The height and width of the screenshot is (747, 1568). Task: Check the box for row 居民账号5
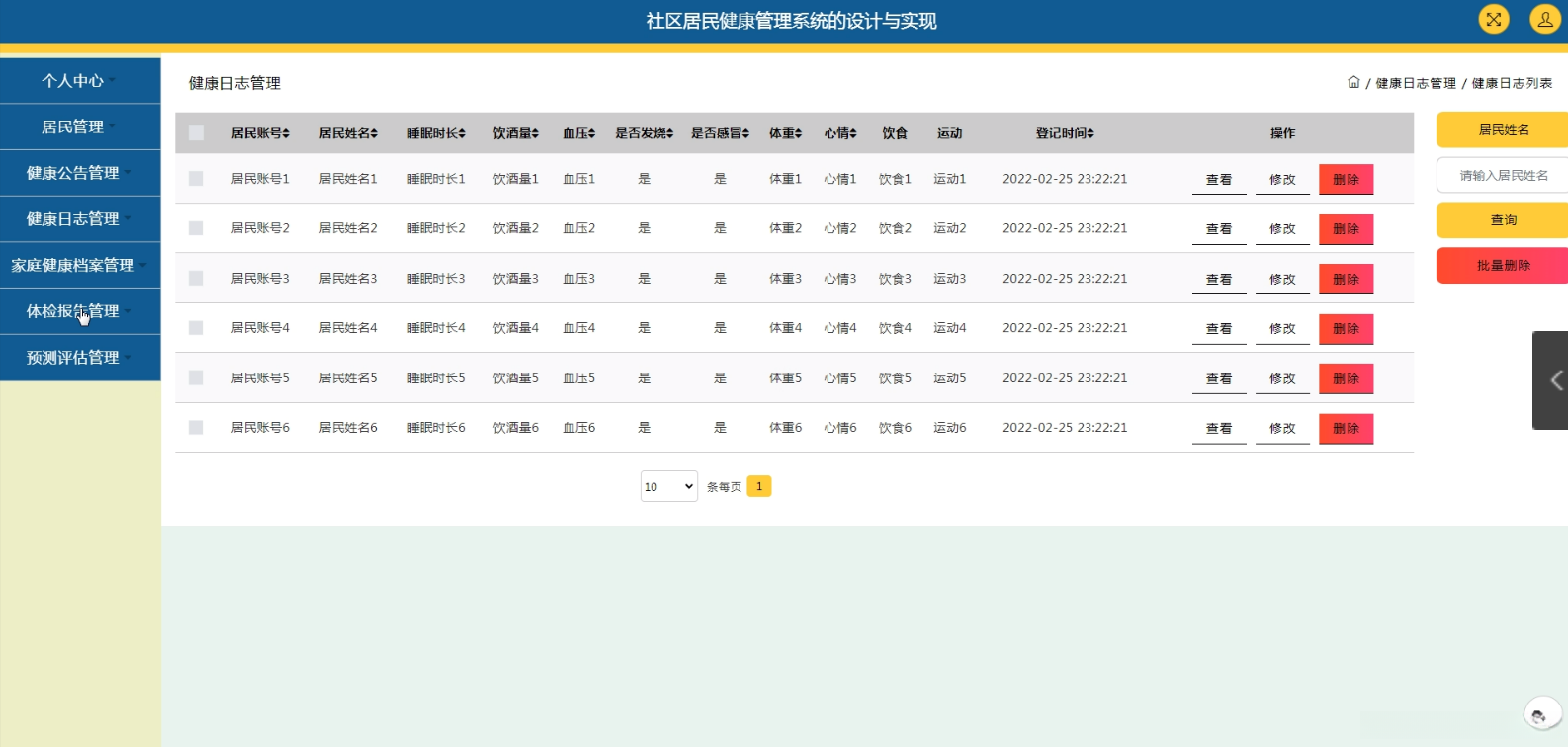196,377
